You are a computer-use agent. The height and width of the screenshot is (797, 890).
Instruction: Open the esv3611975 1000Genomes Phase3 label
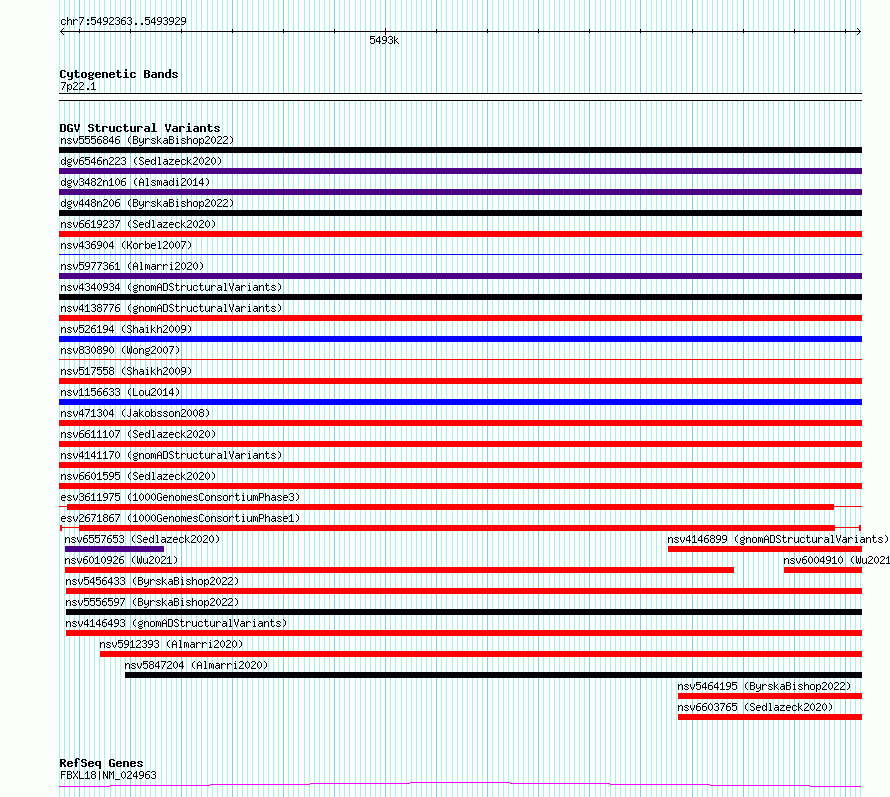(x=180, y=497)
